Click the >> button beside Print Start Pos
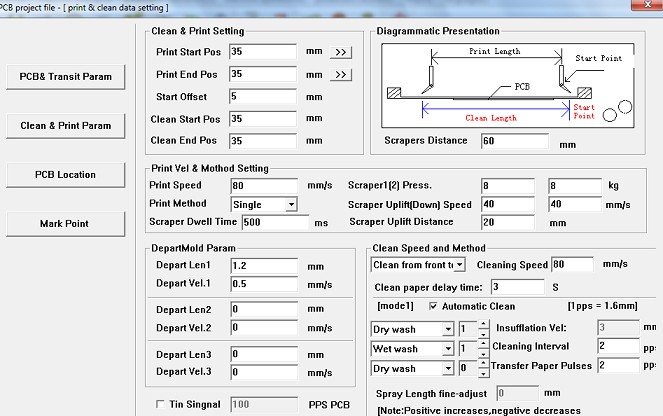This screenshot has width=663, height=416. click(341, 51)
